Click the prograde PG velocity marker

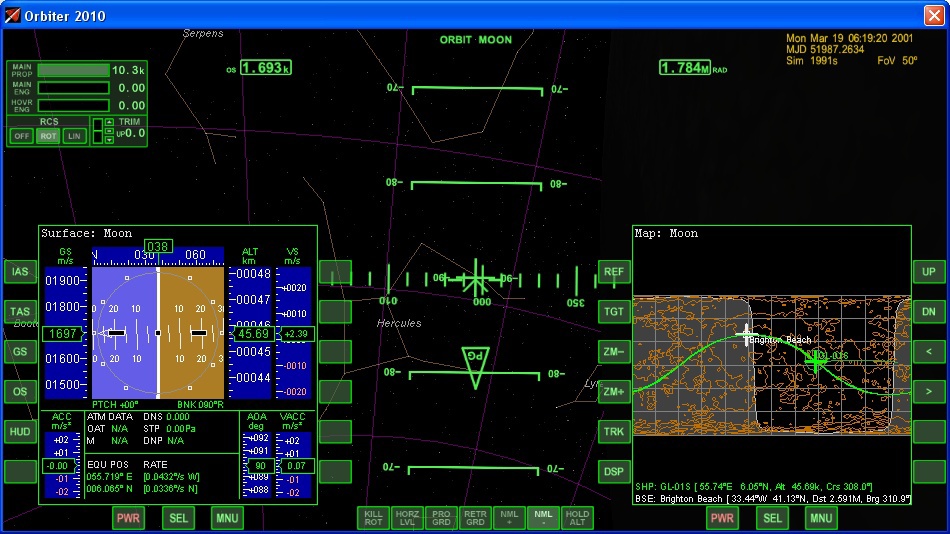point(476,367)
